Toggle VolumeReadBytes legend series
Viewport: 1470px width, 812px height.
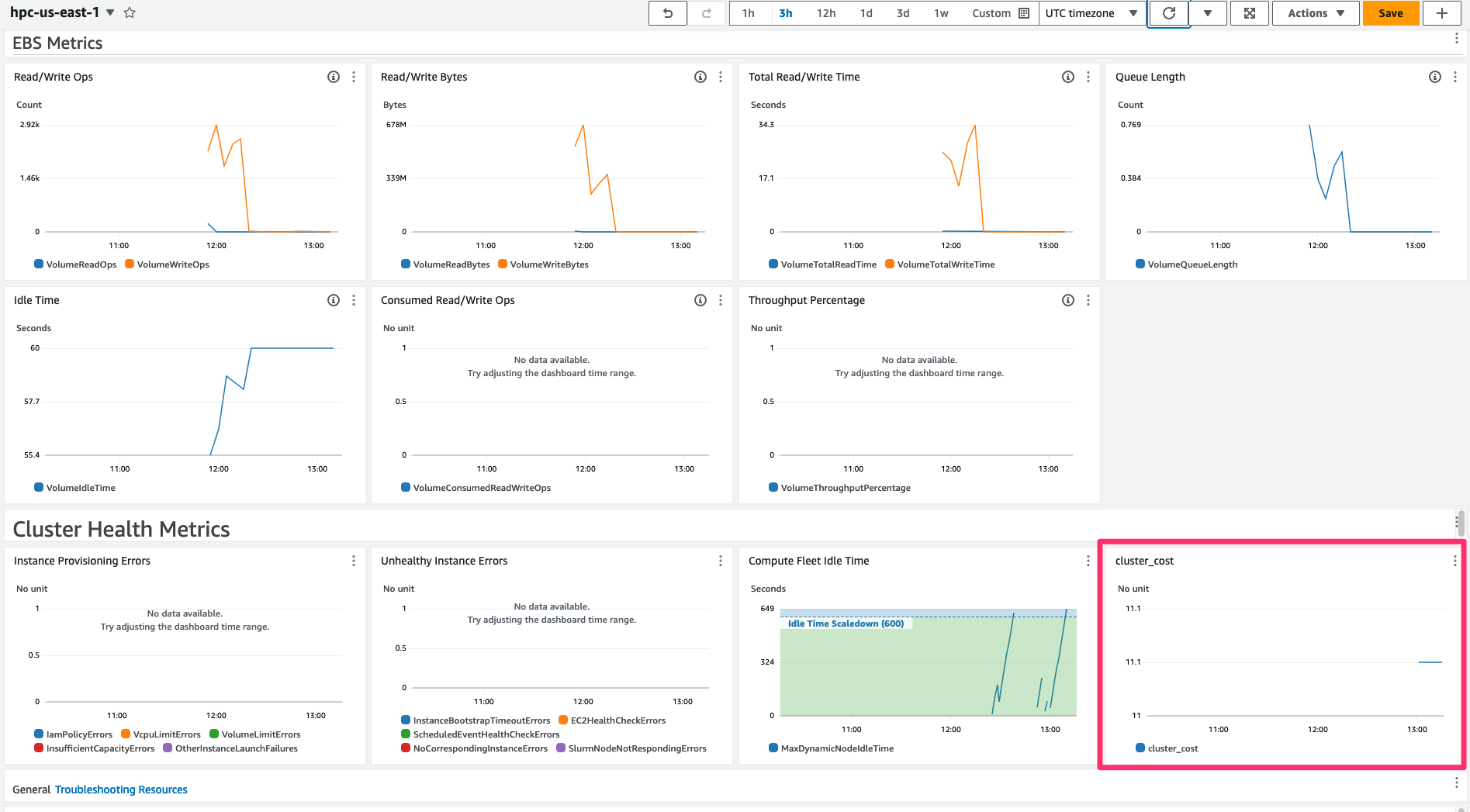445,264
